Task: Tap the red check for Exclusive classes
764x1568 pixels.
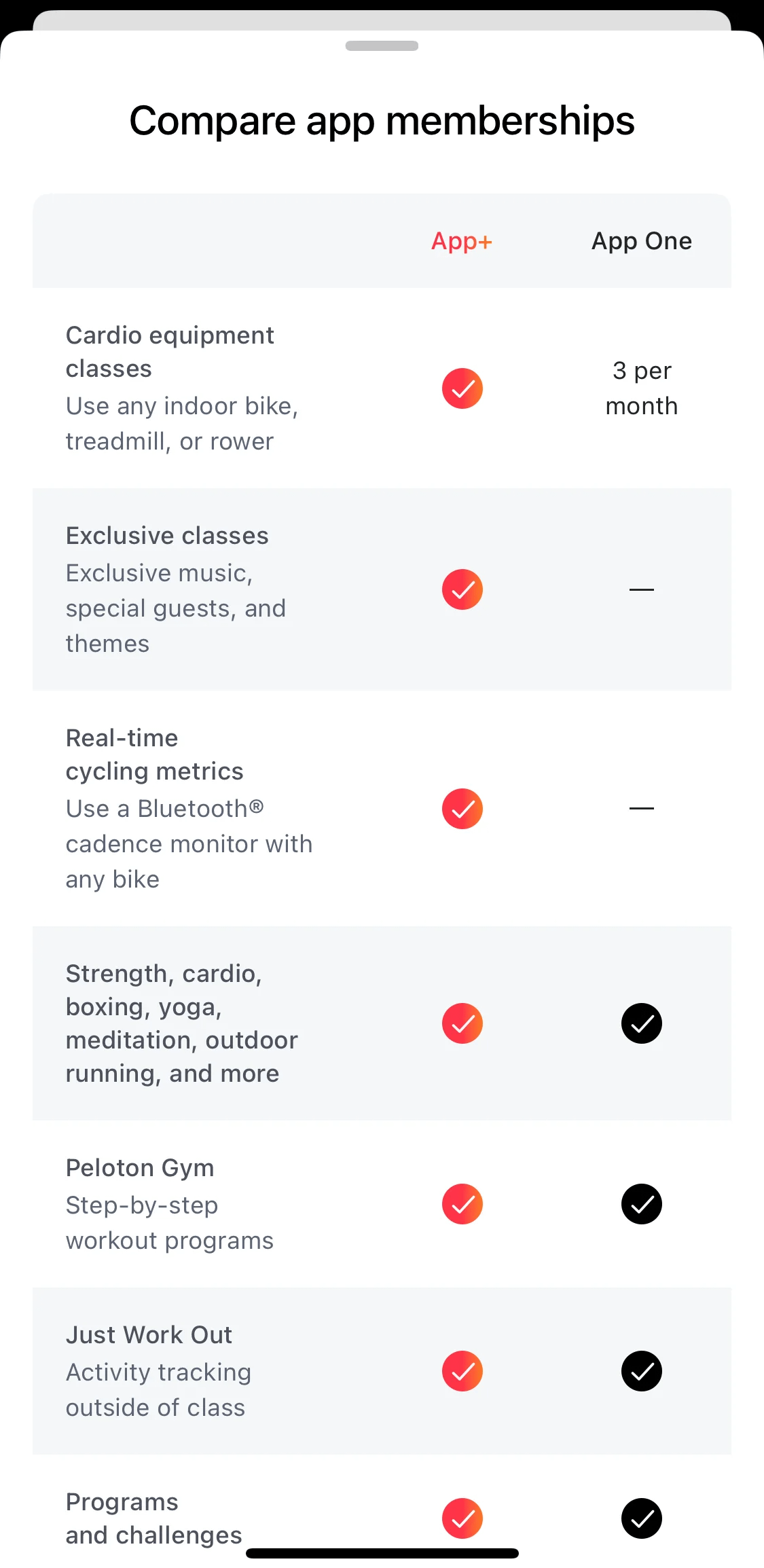Action: pyautogui.click(x=462, y=589)
